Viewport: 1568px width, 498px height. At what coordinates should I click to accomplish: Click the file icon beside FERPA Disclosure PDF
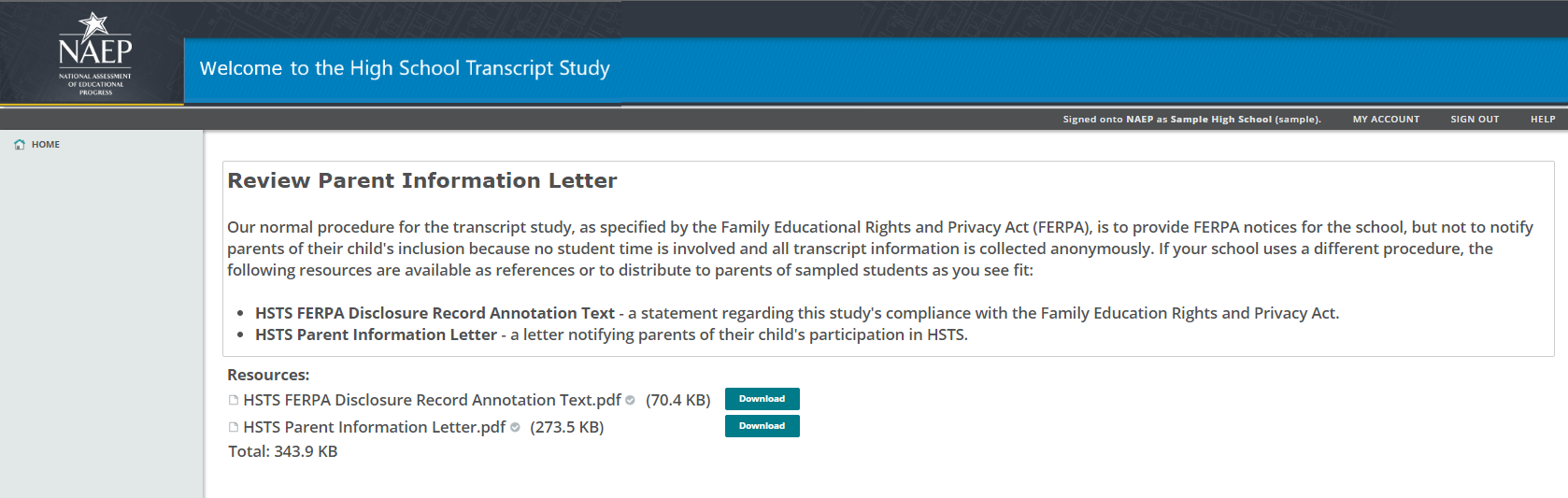tap(234, 400)
